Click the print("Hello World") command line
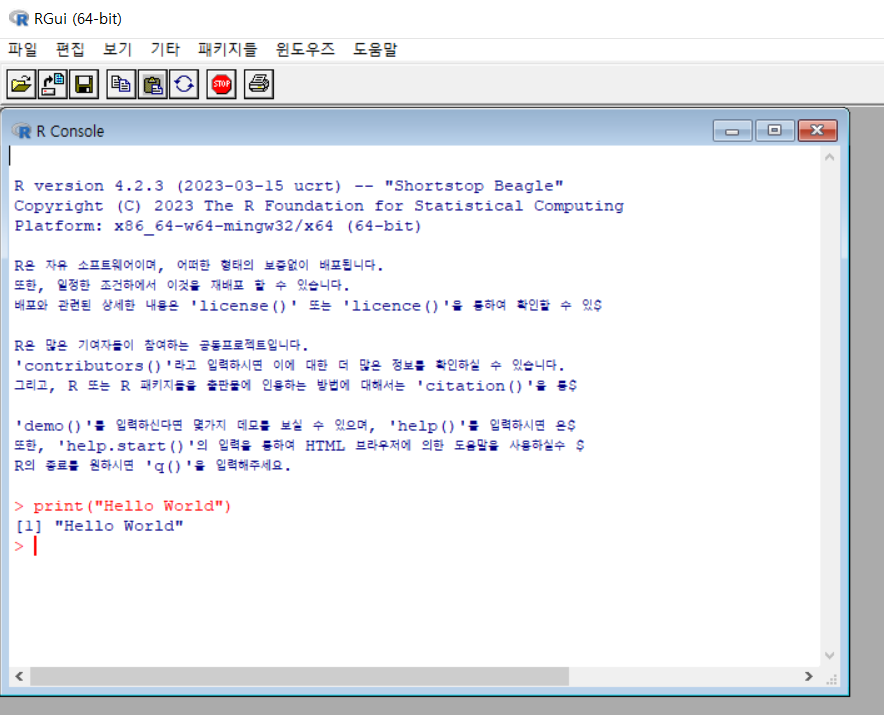 [123, 506]
